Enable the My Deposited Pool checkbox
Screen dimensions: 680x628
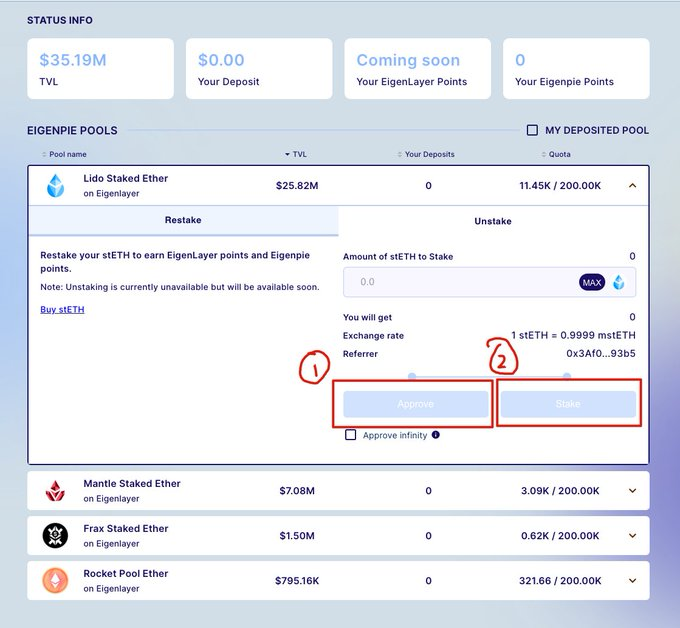[532, 130]
